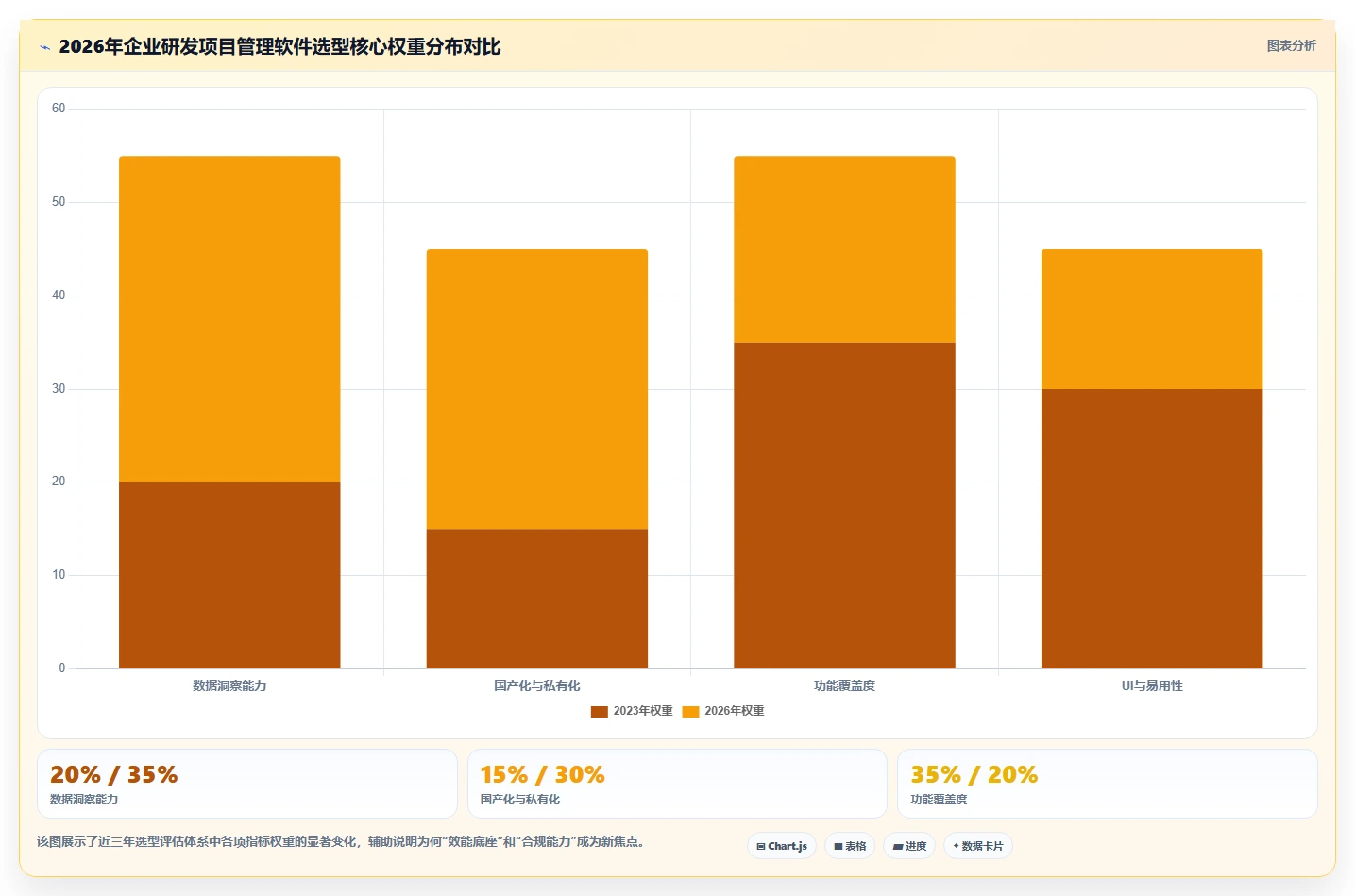Click the y-axis value 40
This screenshot has height=896, width=1355.
pyautogui.click(x=59, y=296)
